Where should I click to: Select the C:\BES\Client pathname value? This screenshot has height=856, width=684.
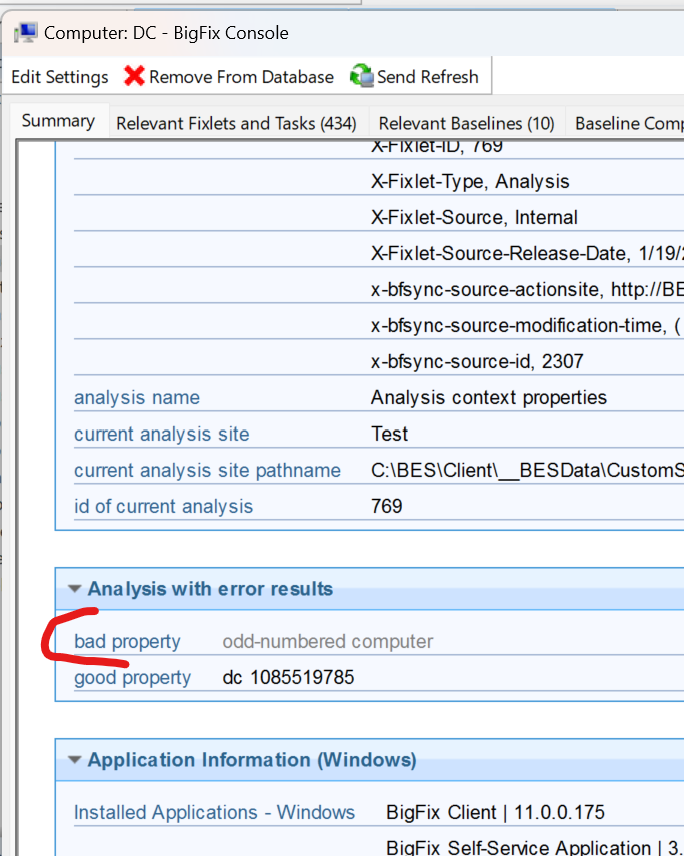coord(527,470)
